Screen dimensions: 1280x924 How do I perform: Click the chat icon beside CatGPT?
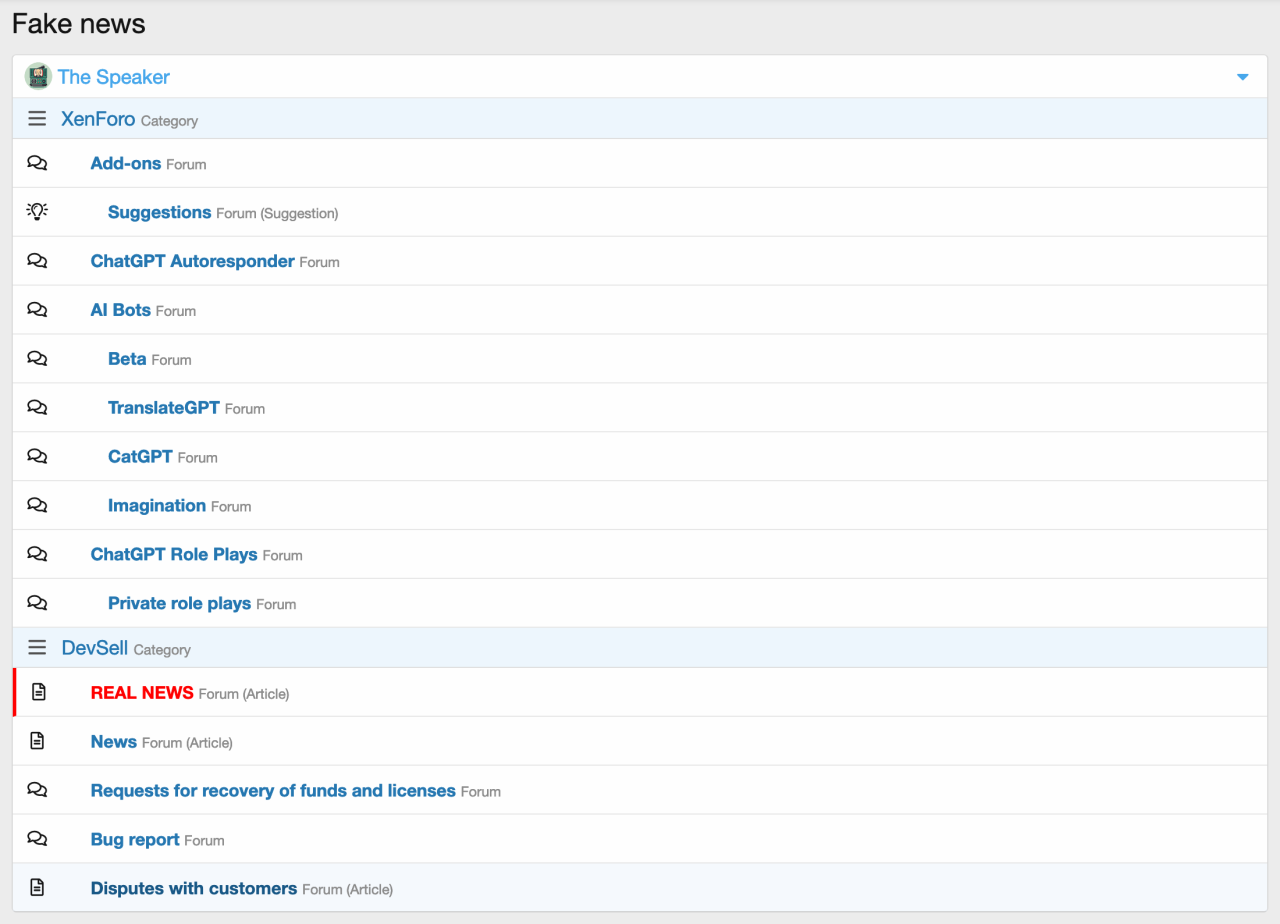click(x=37, y=456)
